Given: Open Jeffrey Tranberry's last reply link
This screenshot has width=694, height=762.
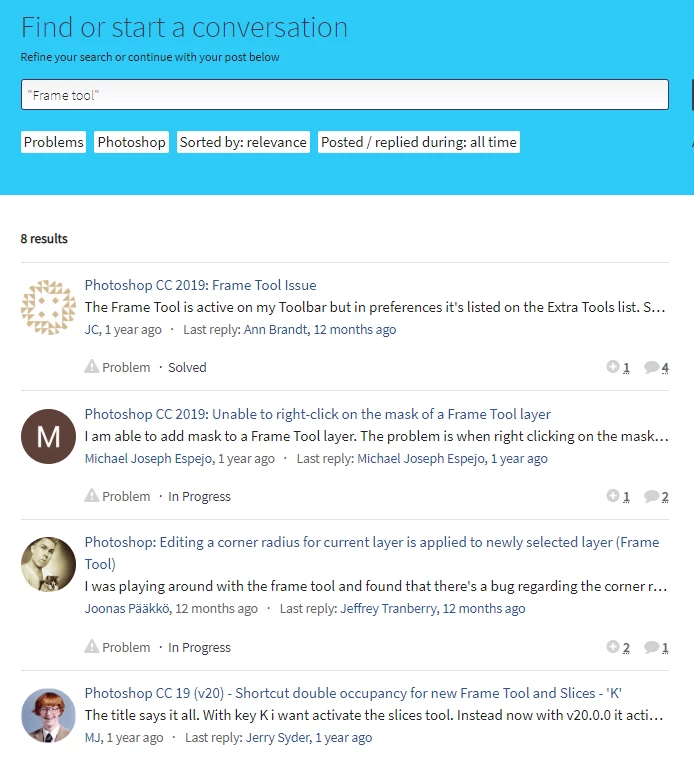Looking at the screenshot, I should [x=433, y=608].
